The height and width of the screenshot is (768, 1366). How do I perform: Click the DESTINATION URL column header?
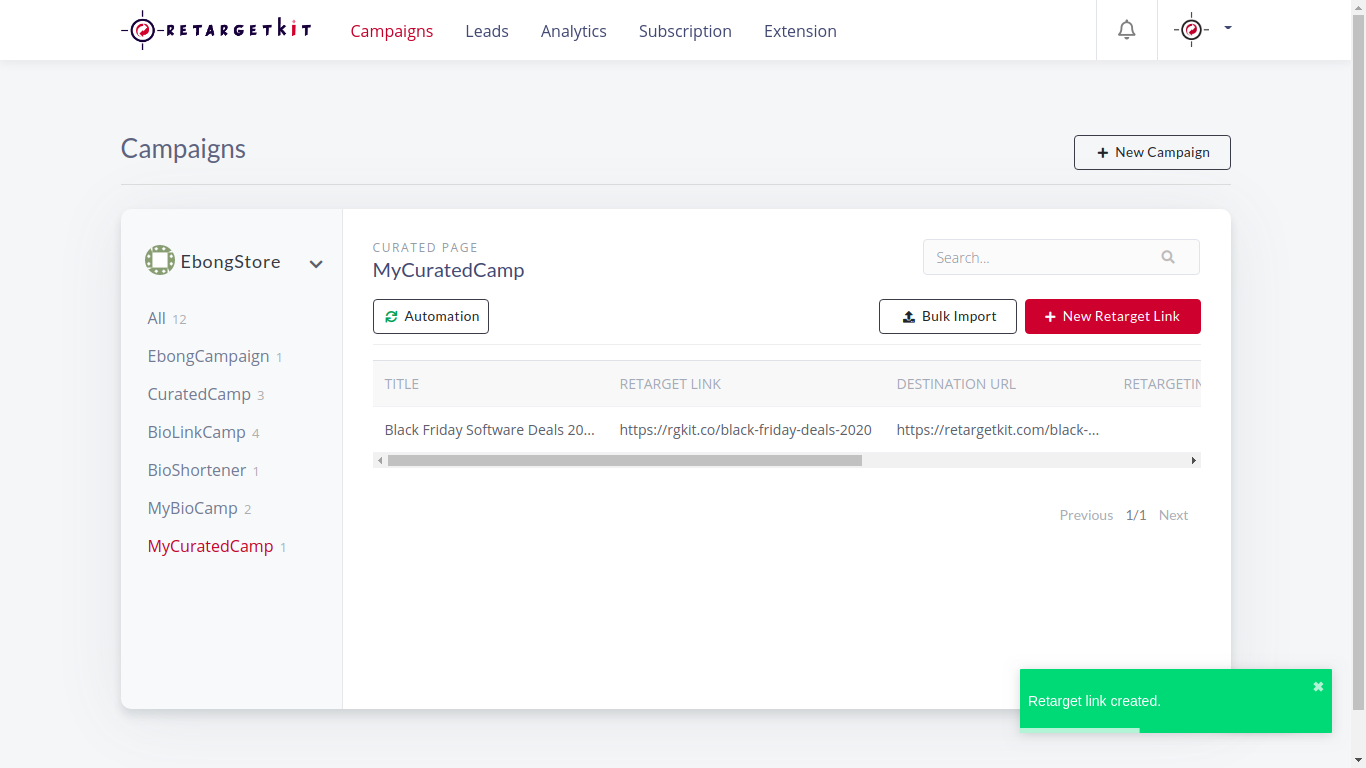(x=956, y=384)
